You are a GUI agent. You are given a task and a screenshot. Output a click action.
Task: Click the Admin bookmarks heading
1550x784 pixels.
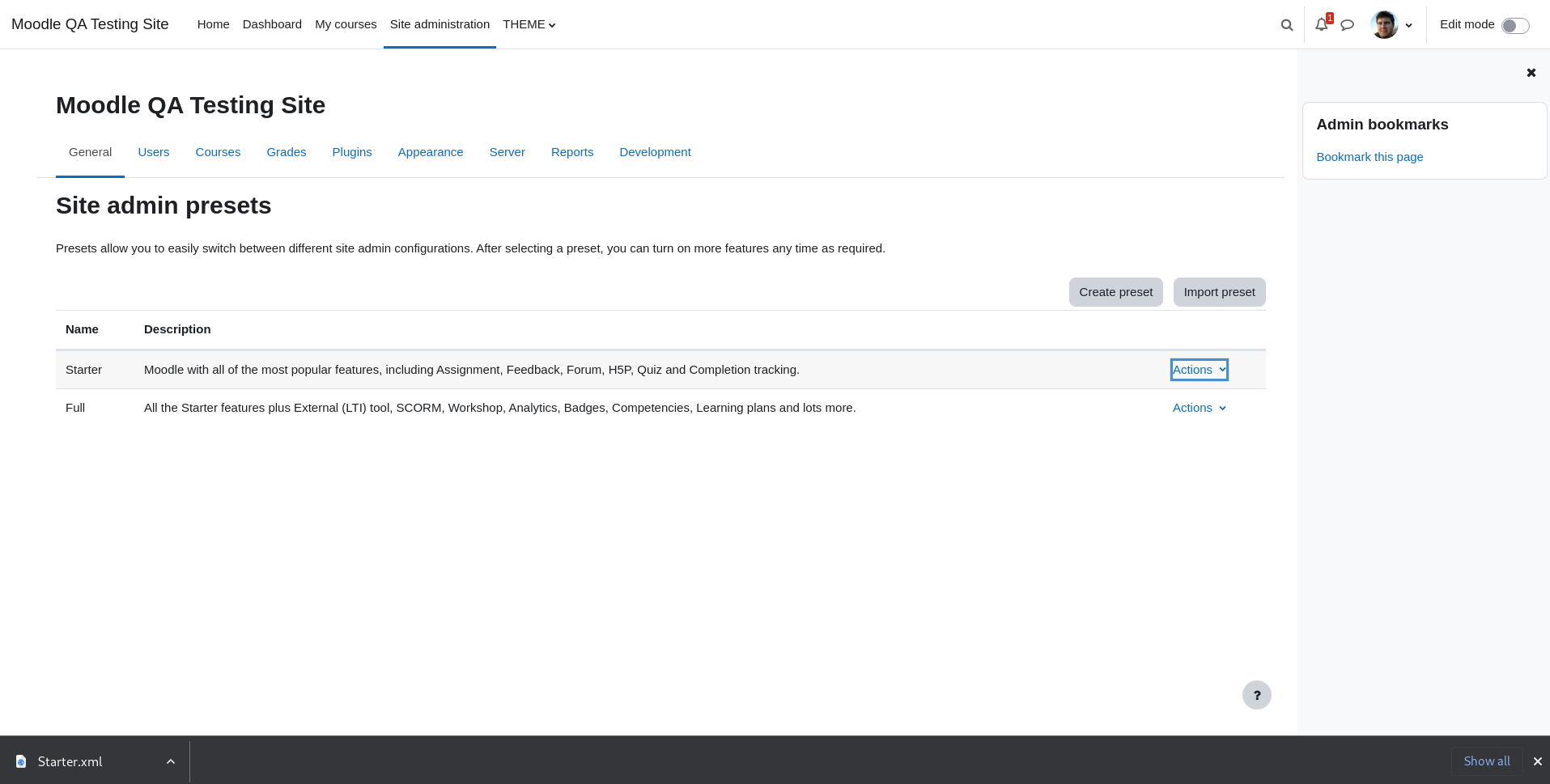[1382, 125]
